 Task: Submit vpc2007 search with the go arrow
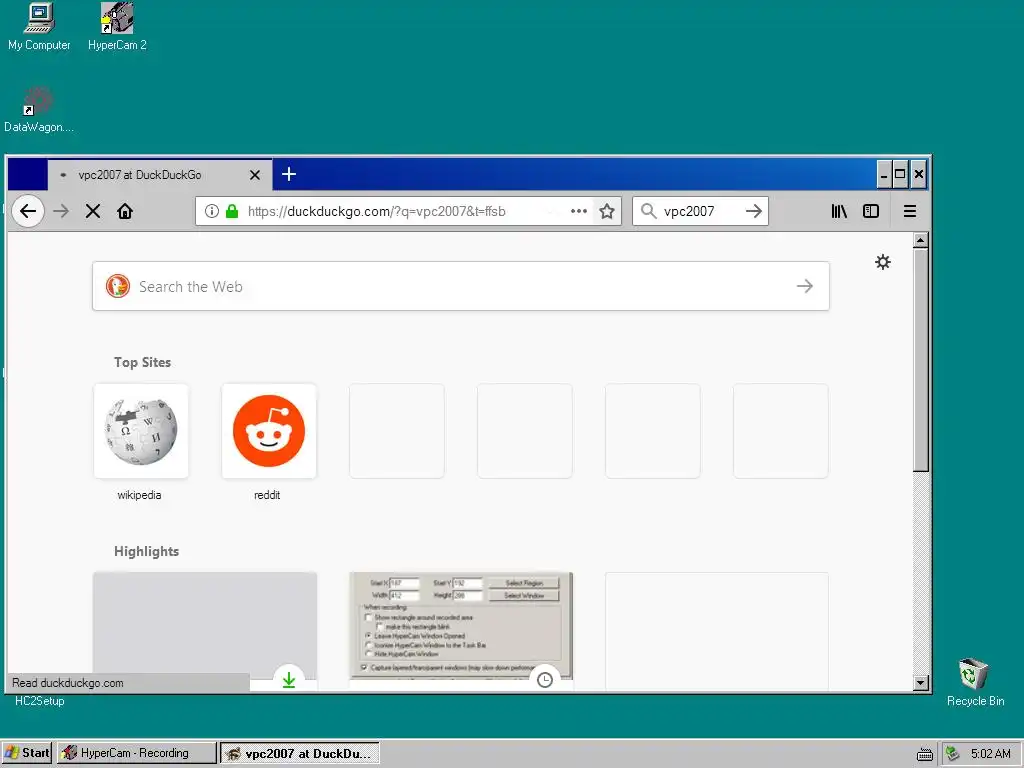754,211
